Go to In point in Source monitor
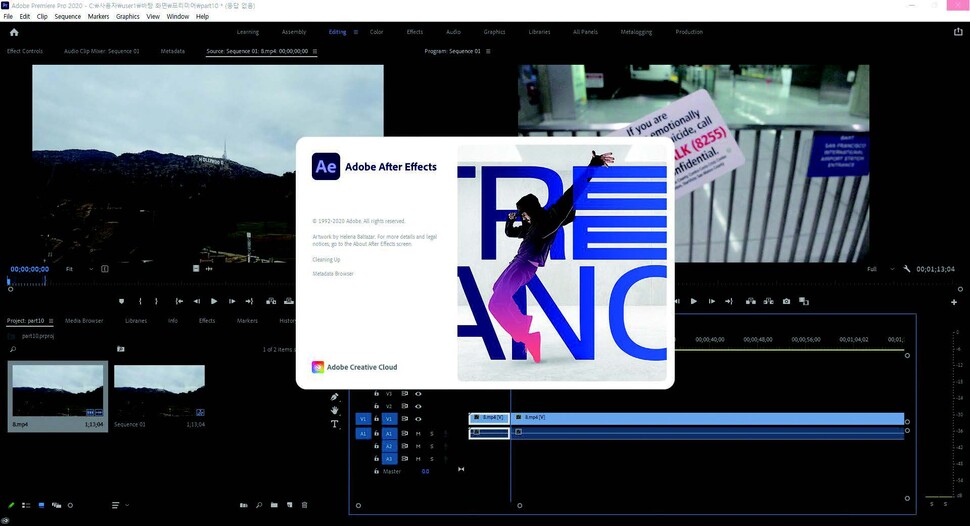The height and width of the screenshot is (526, 970). point(179,301)
